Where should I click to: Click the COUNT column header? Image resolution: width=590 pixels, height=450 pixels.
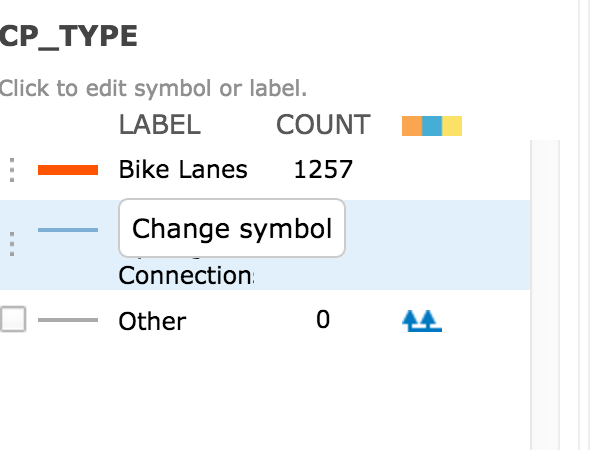pos(323,125)
